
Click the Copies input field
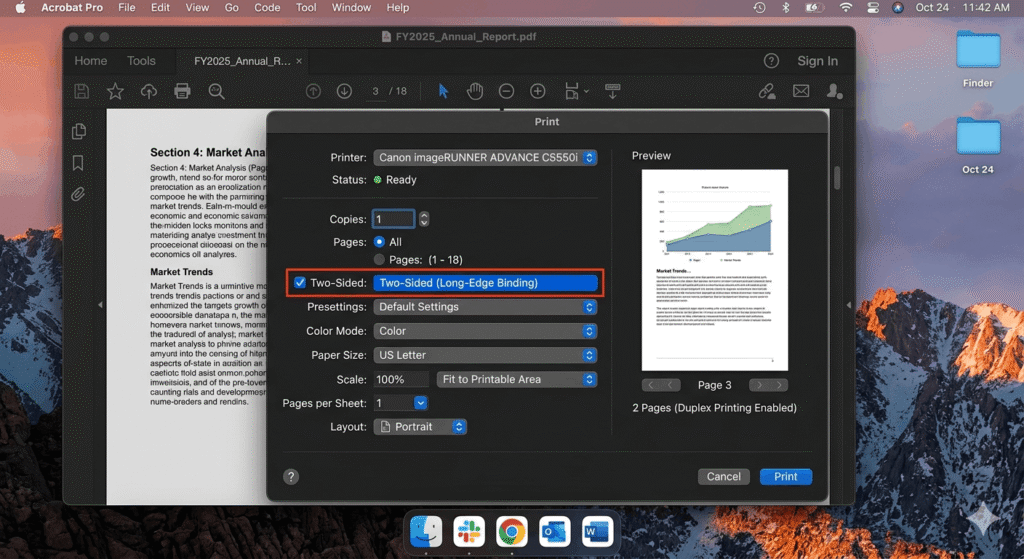pos(393,219)
